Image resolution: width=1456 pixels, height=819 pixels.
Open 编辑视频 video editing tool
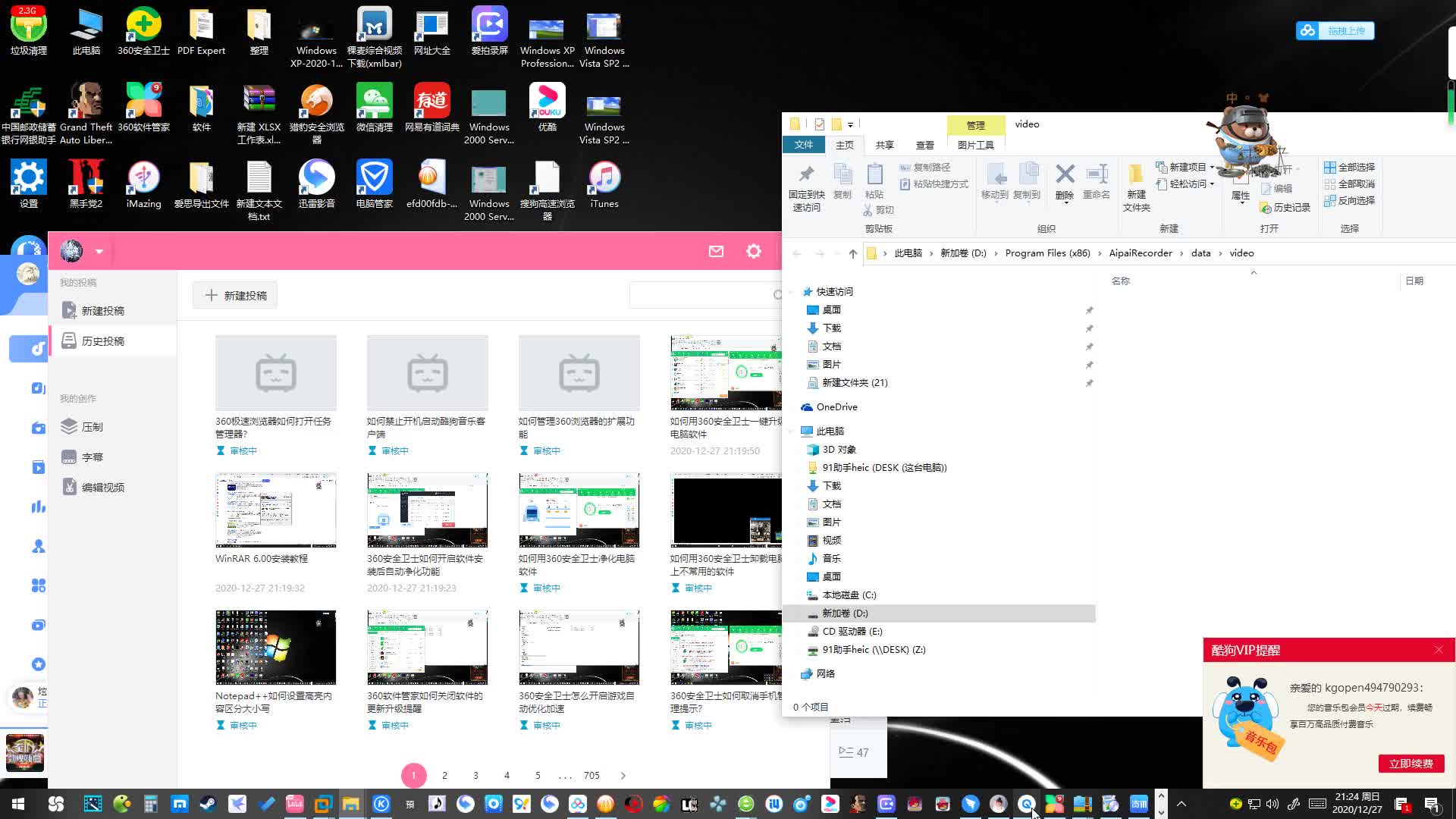[102, 488]
